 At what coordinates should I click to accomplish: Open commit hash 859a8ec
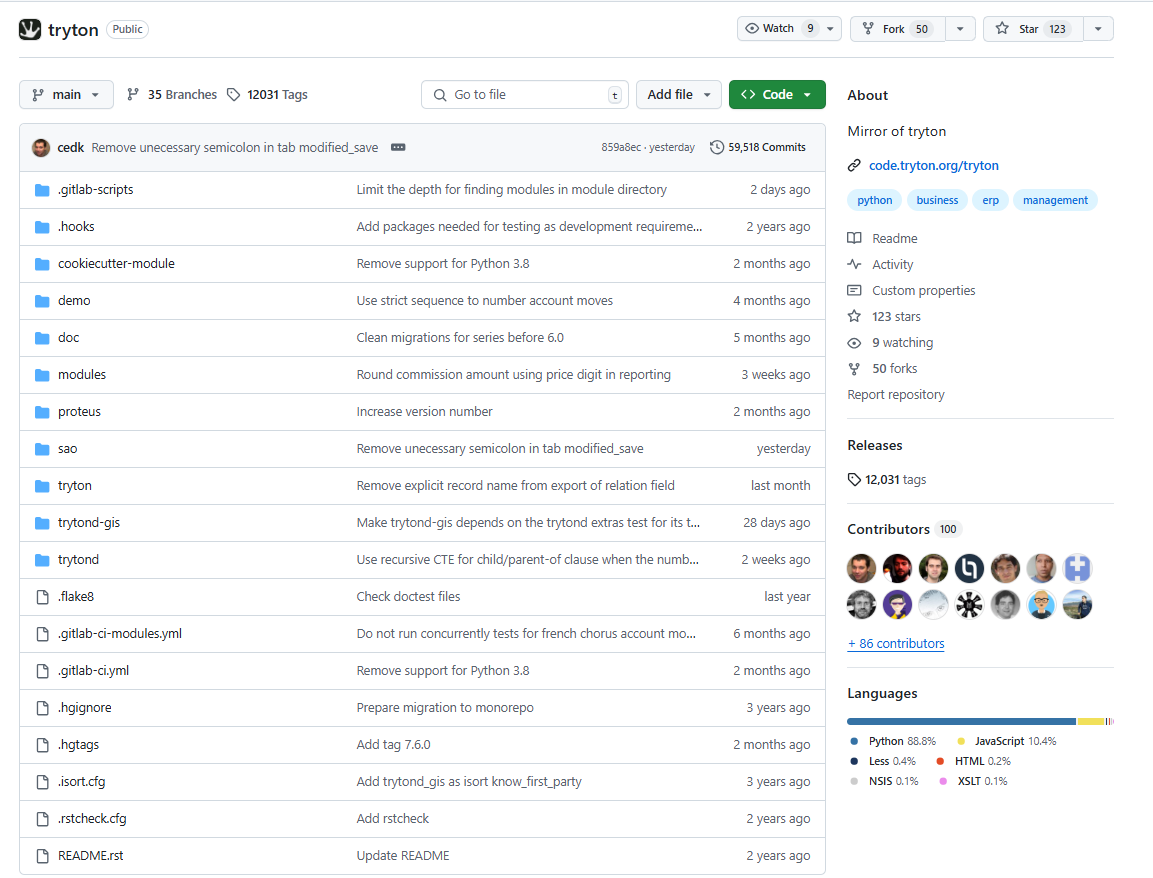[621, 147]
